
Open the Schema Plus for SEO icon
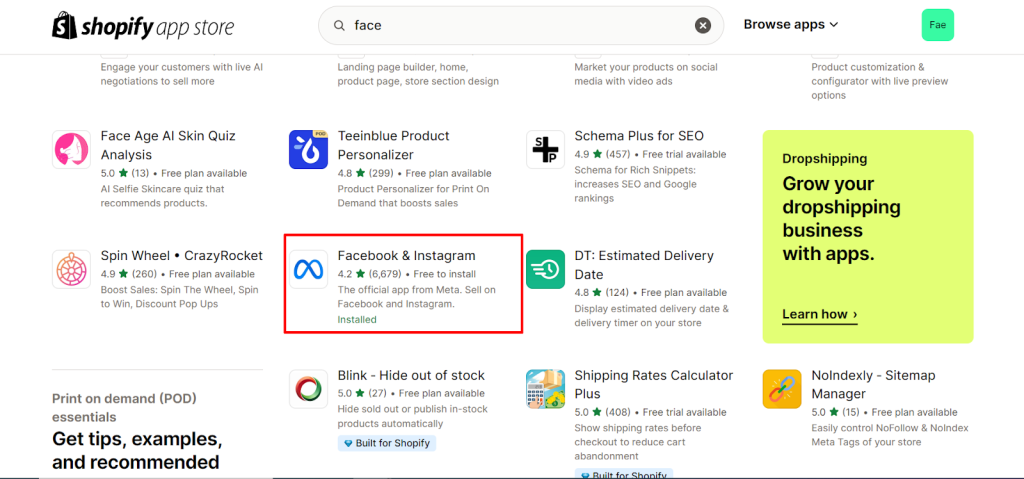(x=546, y=150)
